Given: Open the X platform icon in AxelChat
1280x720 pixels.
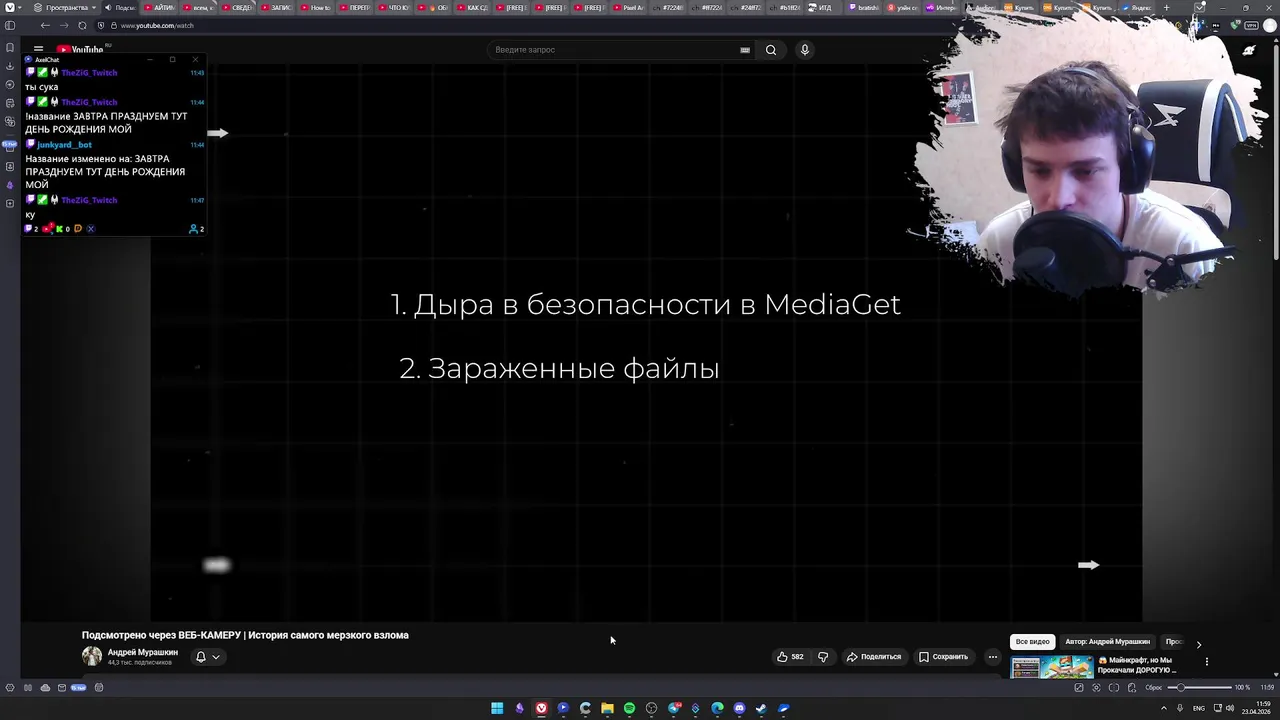Looking at the screenshot, I should pyautogui.click(x=90, y=229).
